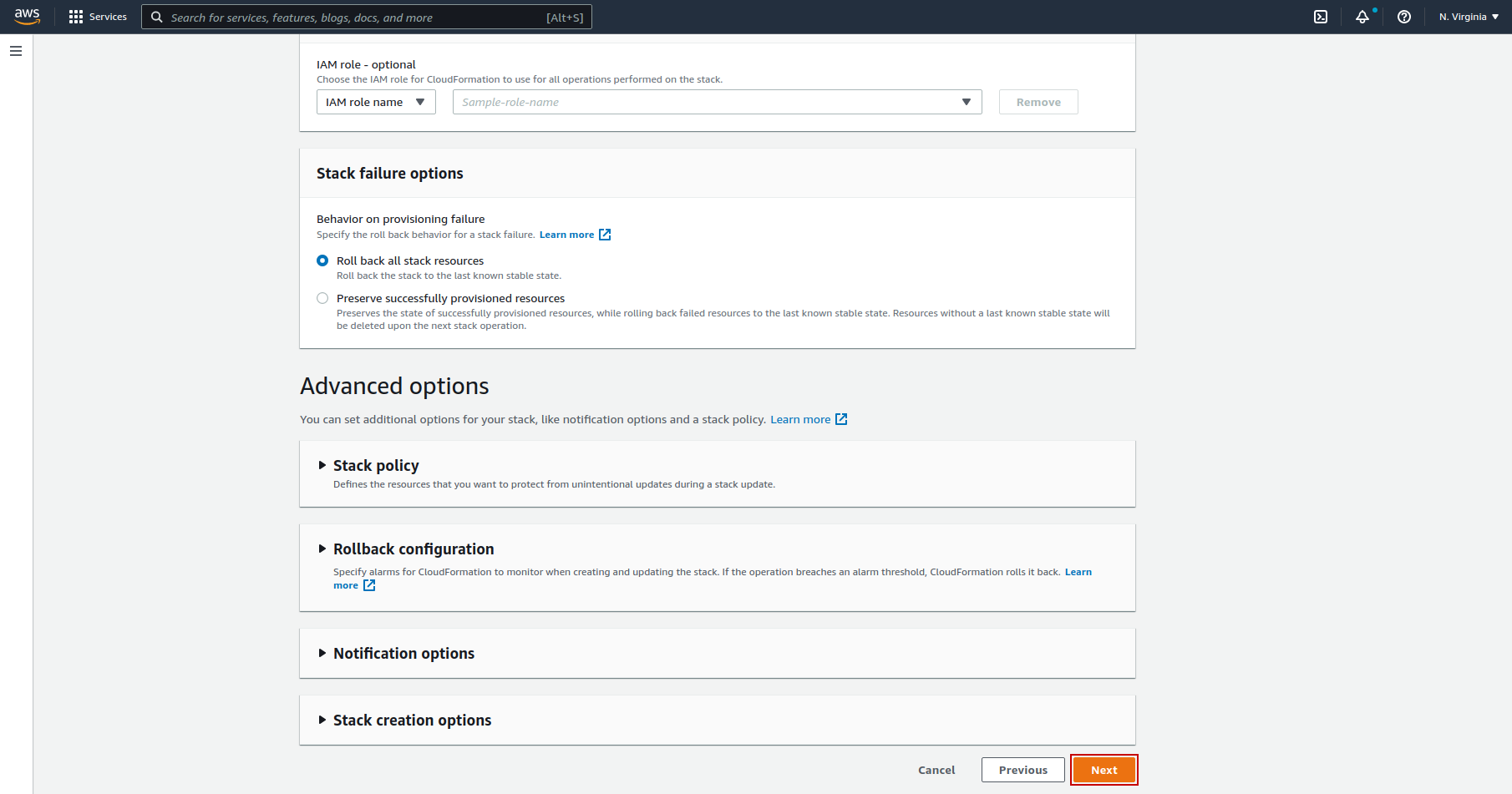Click the Next button
Screen dimensions: 1512x794
(x=1104, y=770)
